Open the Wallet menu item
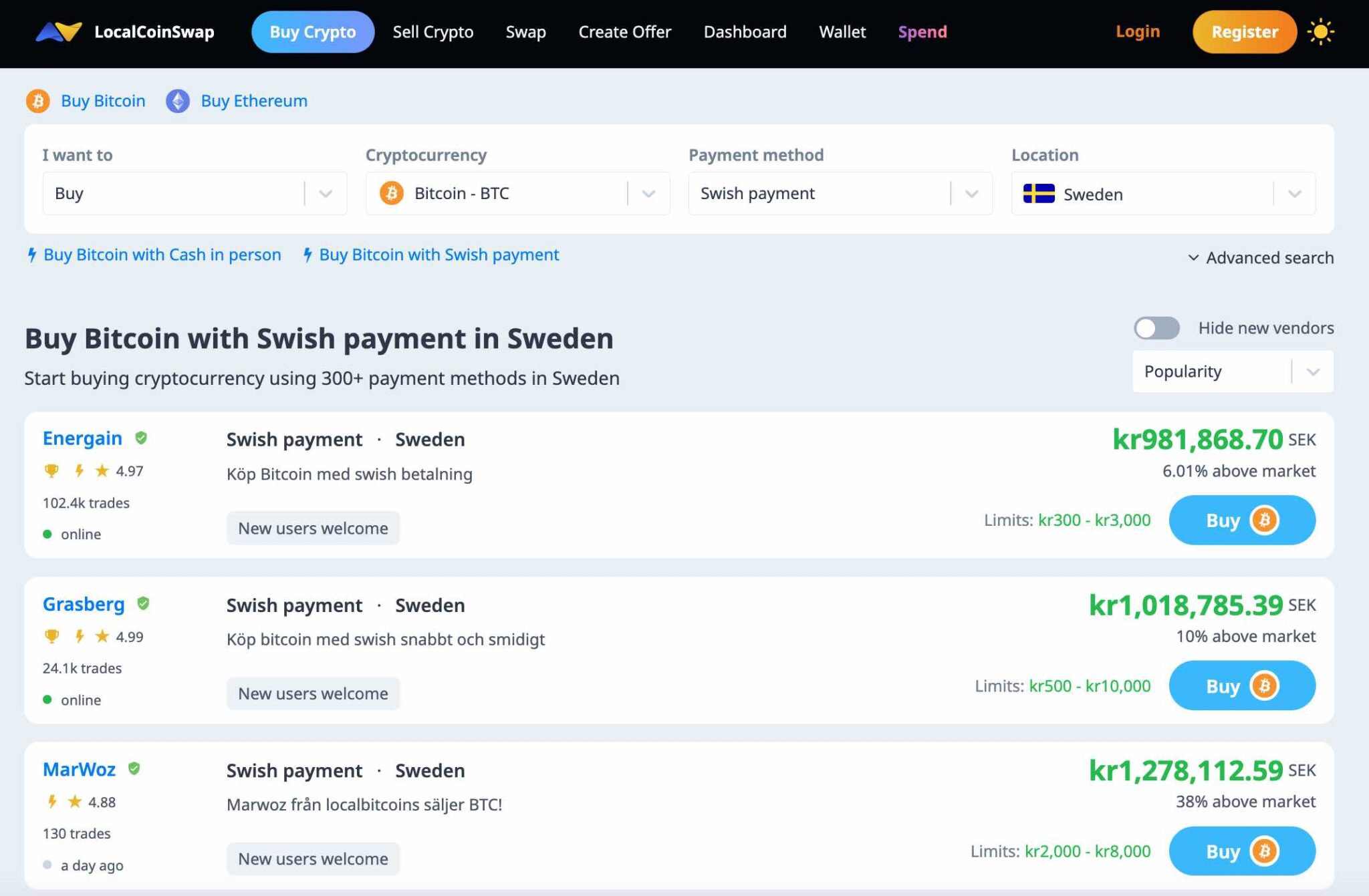The image size is (1369, 896). [x=842, y=32]
